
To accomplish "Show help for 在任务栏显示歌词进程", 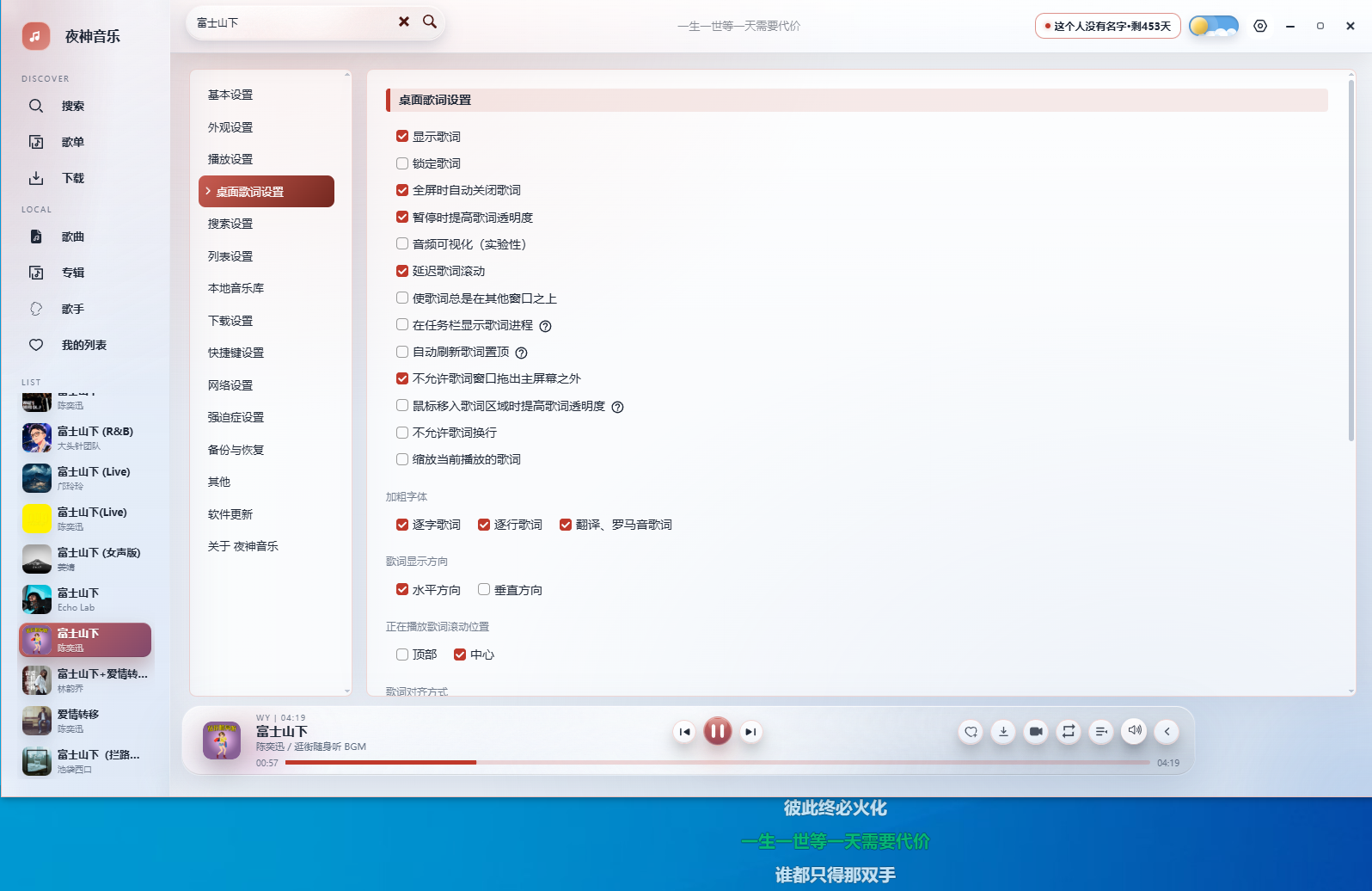I will click(x=545, y=326).
